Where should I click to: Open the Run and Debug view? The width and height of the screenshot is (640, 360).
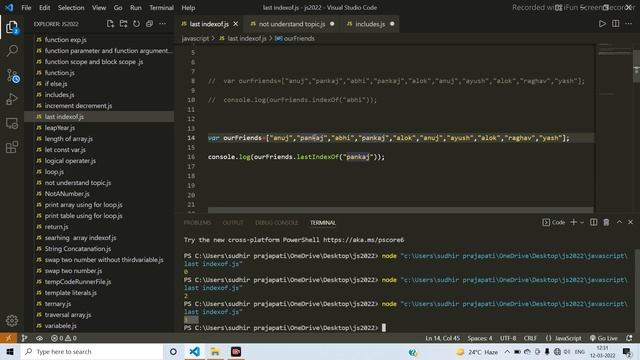tap(12, 99)
